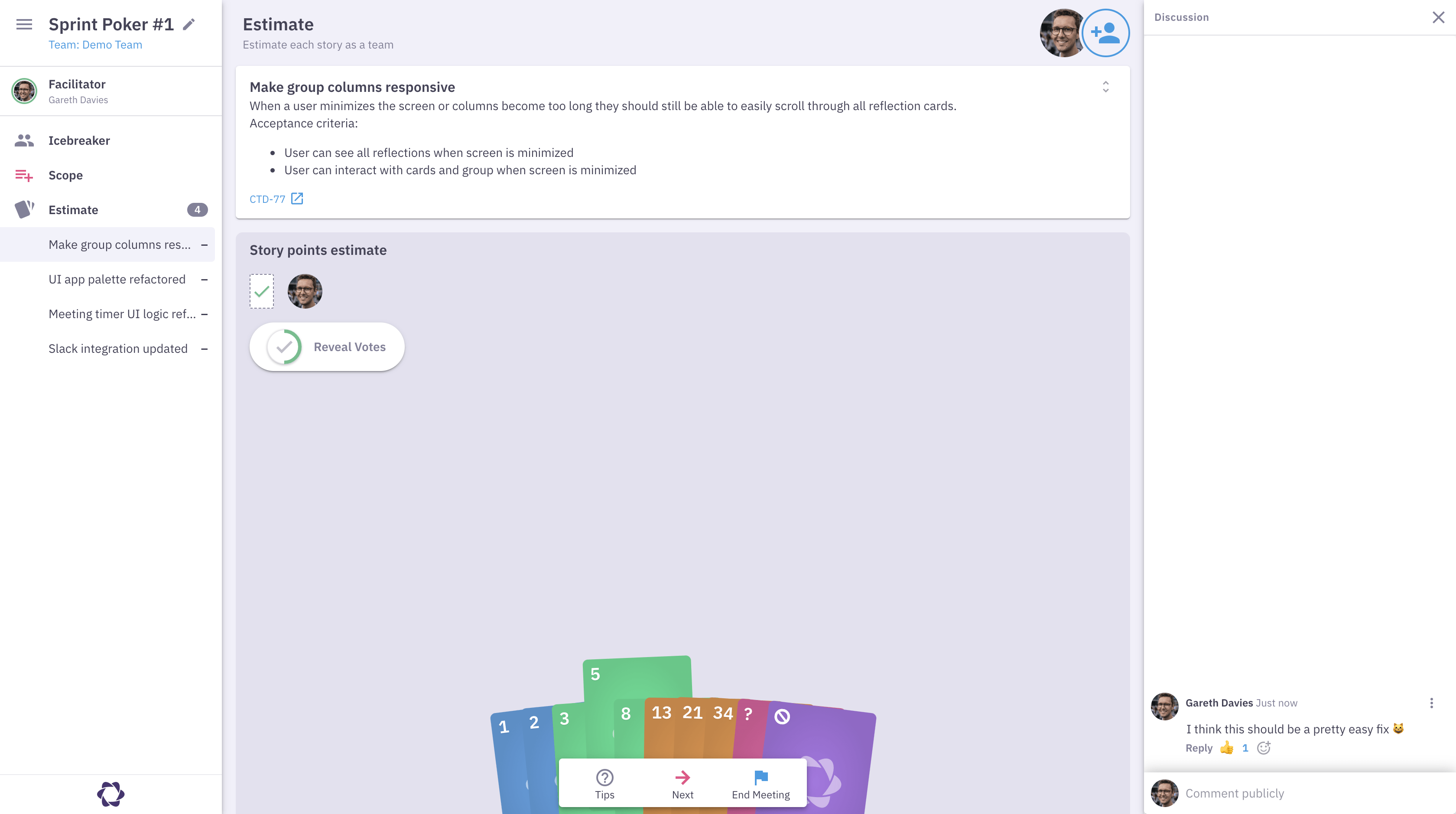Select the Estimate cards icon in sidebar
This screenshot has width=1456, height=814.
pos(24,209)
